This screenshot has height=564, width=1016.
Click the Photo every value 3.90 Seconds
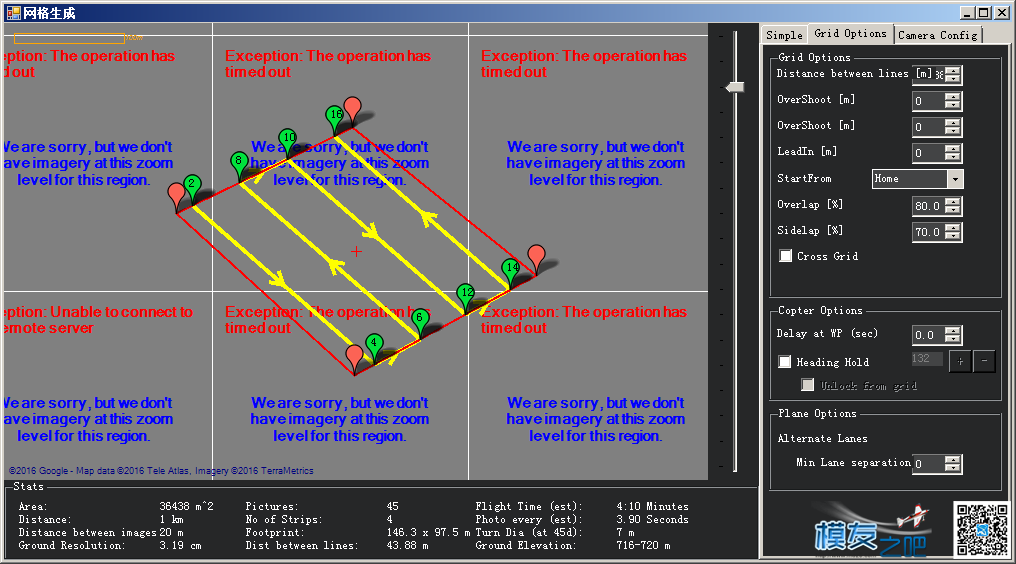point(652,519)
